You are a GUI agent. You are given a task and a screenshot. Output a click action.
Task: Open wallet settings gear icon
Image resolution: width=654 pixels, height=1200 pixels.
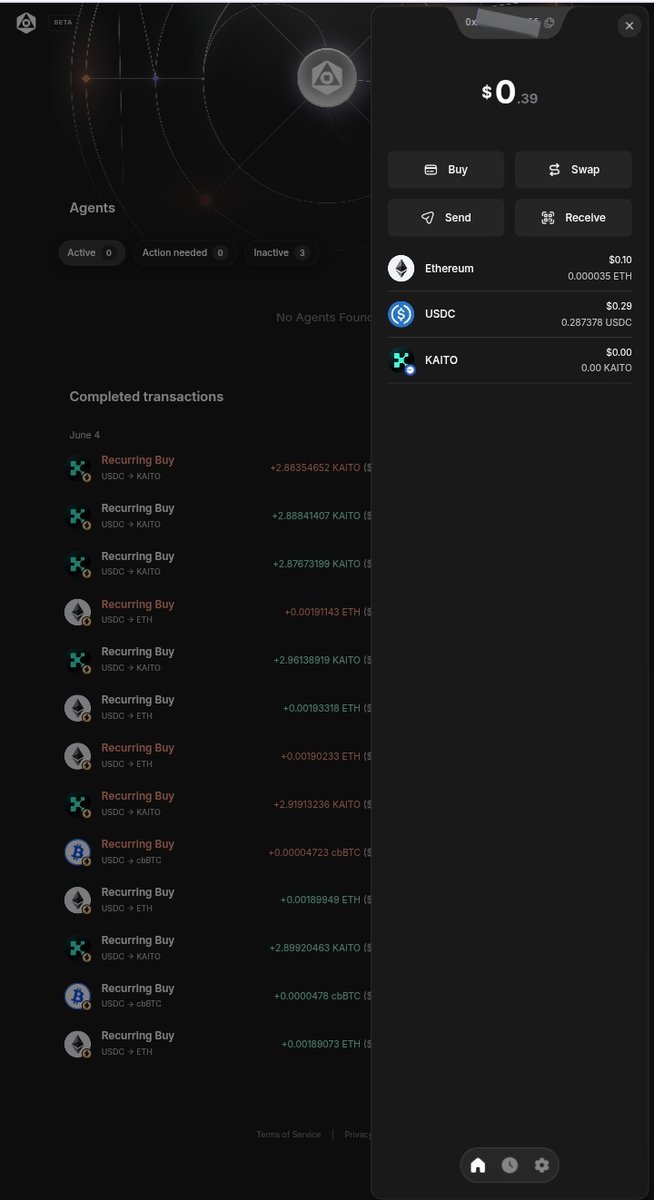pyautogui.click(x=542, y=1165)
